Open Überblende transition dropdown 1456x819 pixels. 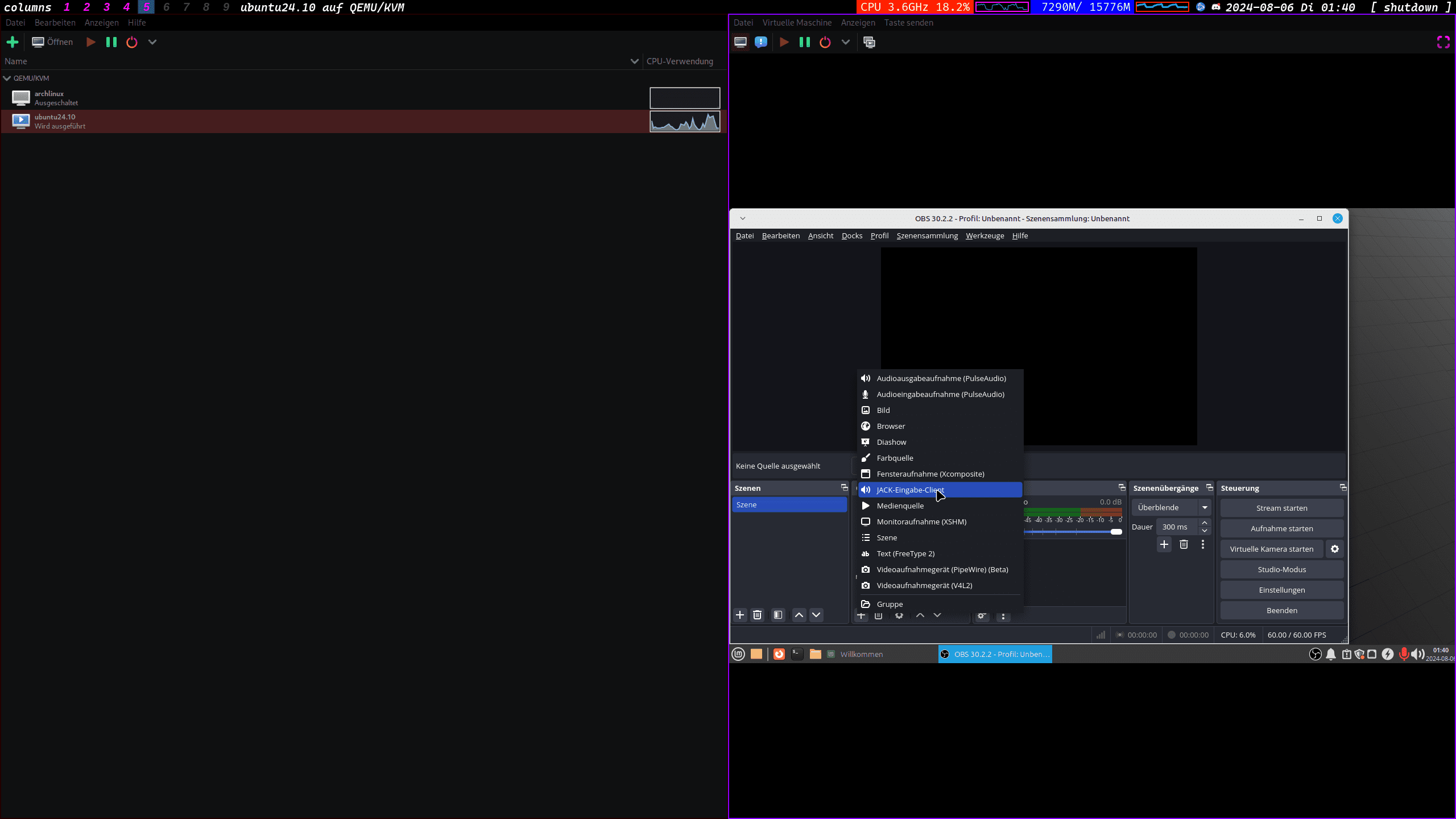[1171, 507]
